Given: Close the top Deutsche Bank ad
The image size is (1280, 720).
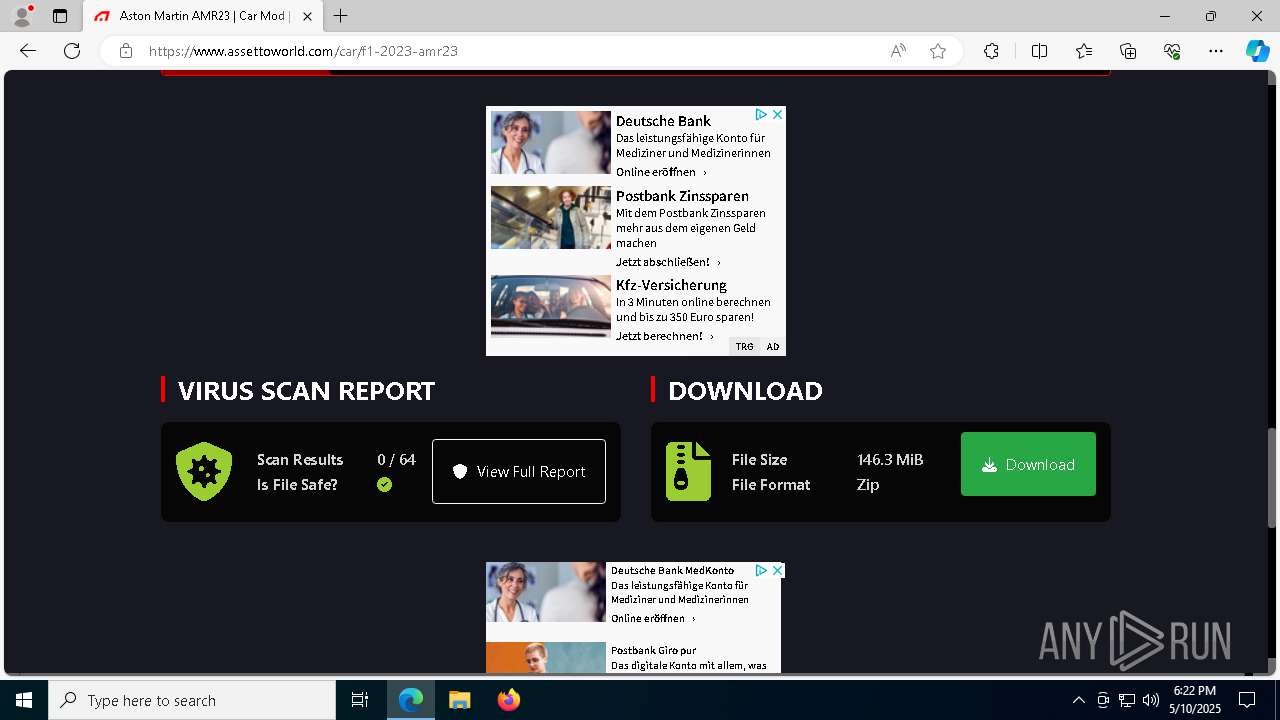Looking at the screenshot, I should [x=777, y=114].
